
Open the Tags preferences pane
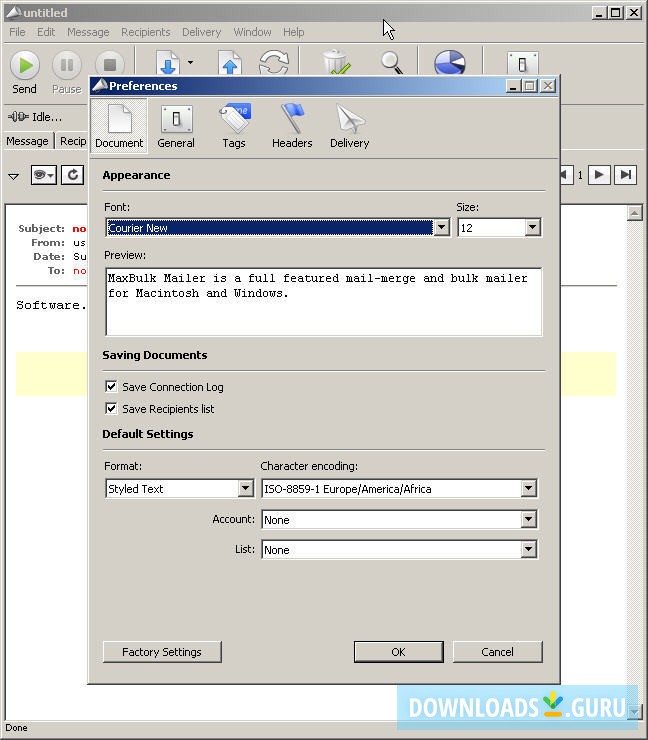234,126
